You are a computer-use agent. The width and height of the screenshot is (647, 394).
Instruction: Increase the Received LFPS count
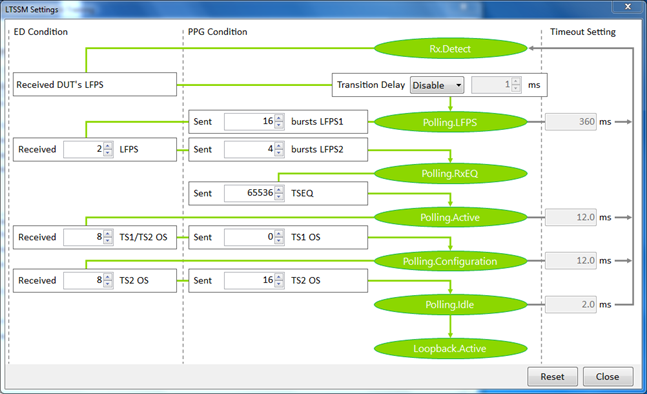click(108, 146)
